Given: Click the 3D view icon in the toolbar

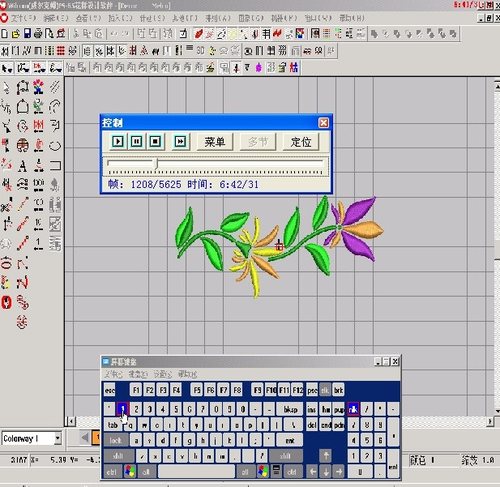Looking at the screenshot, I should click(x=200, y=50).
